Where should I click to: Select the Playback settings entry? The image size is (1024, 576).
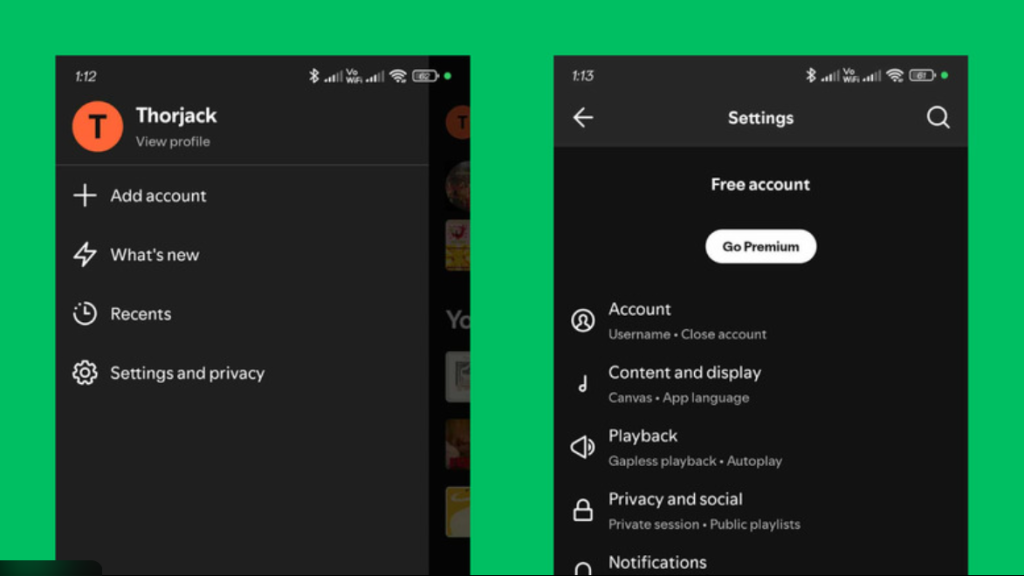(x=695, y=447)
